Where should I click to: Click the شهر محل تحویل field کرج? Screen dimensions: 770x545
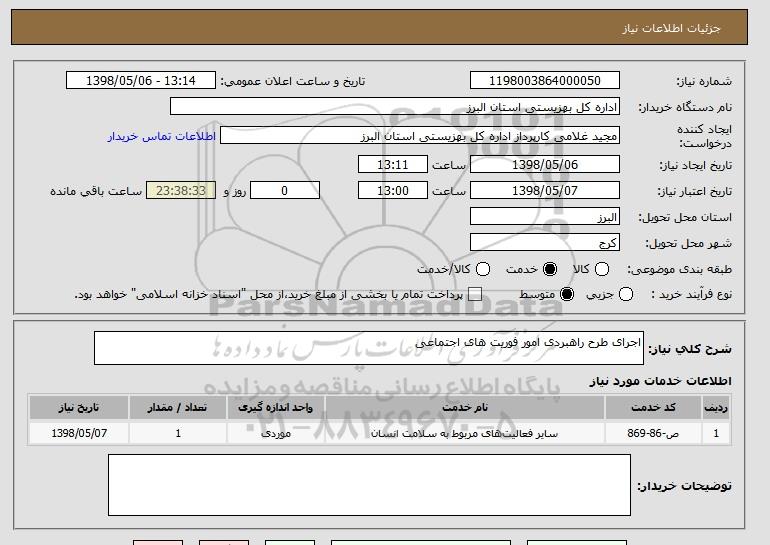pos(545,243)
